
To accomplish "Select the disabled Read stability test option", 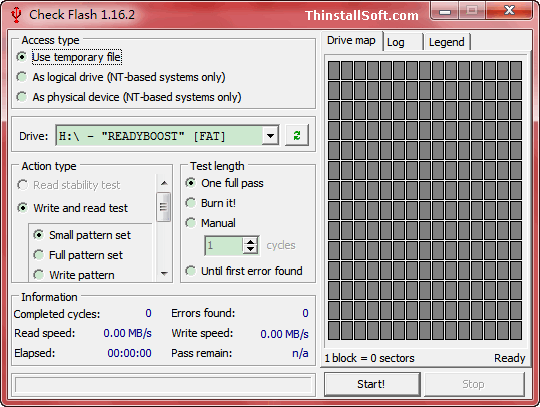I will (x=69, y=185).
